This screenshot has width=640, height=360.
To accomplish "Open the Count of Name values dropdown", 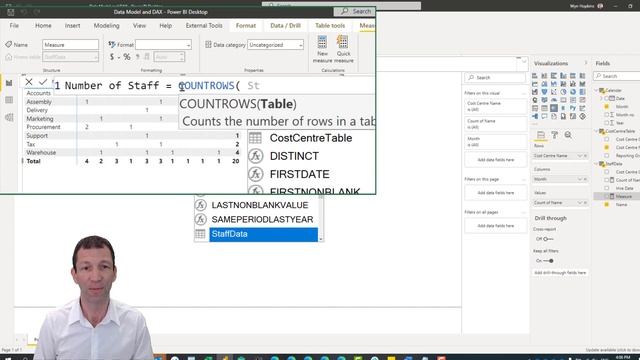I will [580, 203].
